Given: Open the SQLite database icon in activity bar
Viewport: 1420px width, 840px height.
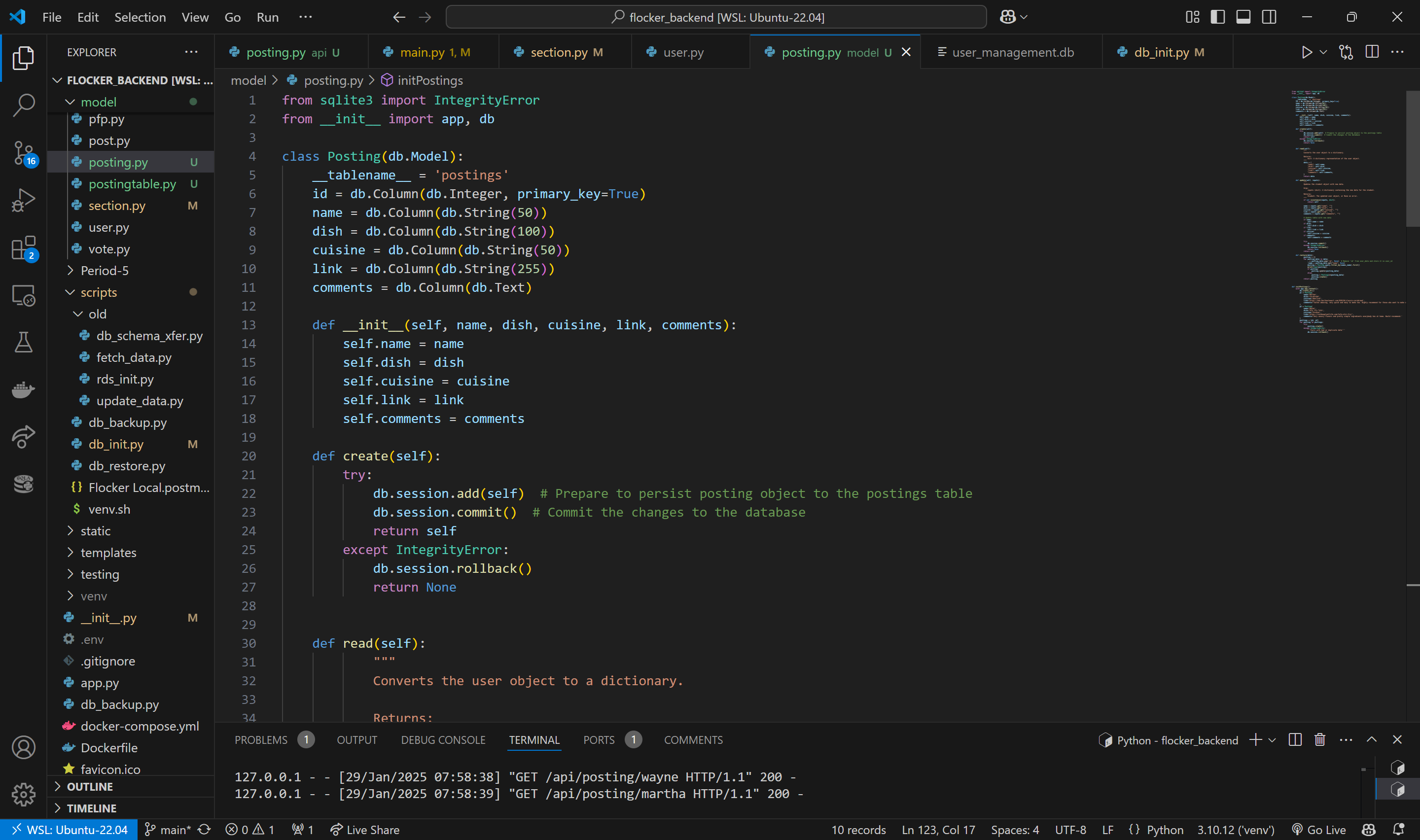Looking at the screenshot, I should click(23, 484).
